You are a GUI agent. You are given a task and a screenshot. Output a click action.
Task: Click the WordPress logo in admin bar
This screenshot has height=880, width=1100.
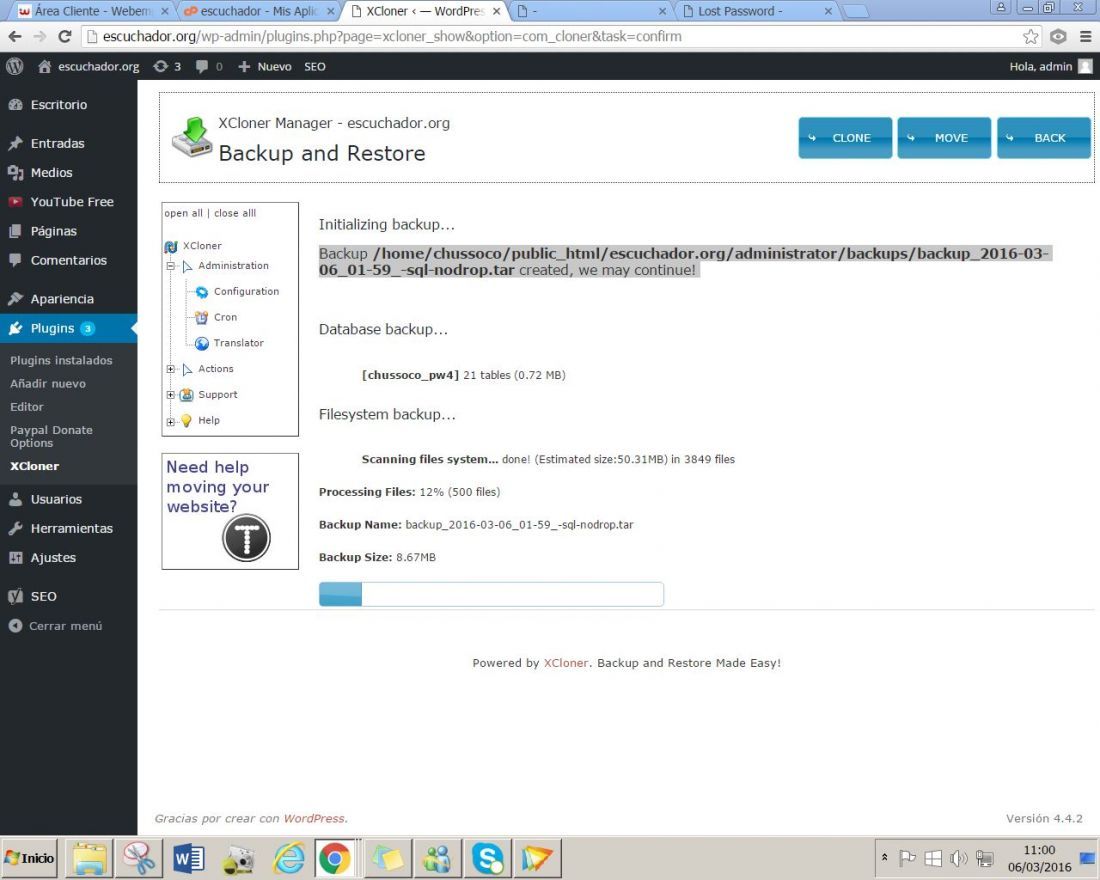(15, 67)
